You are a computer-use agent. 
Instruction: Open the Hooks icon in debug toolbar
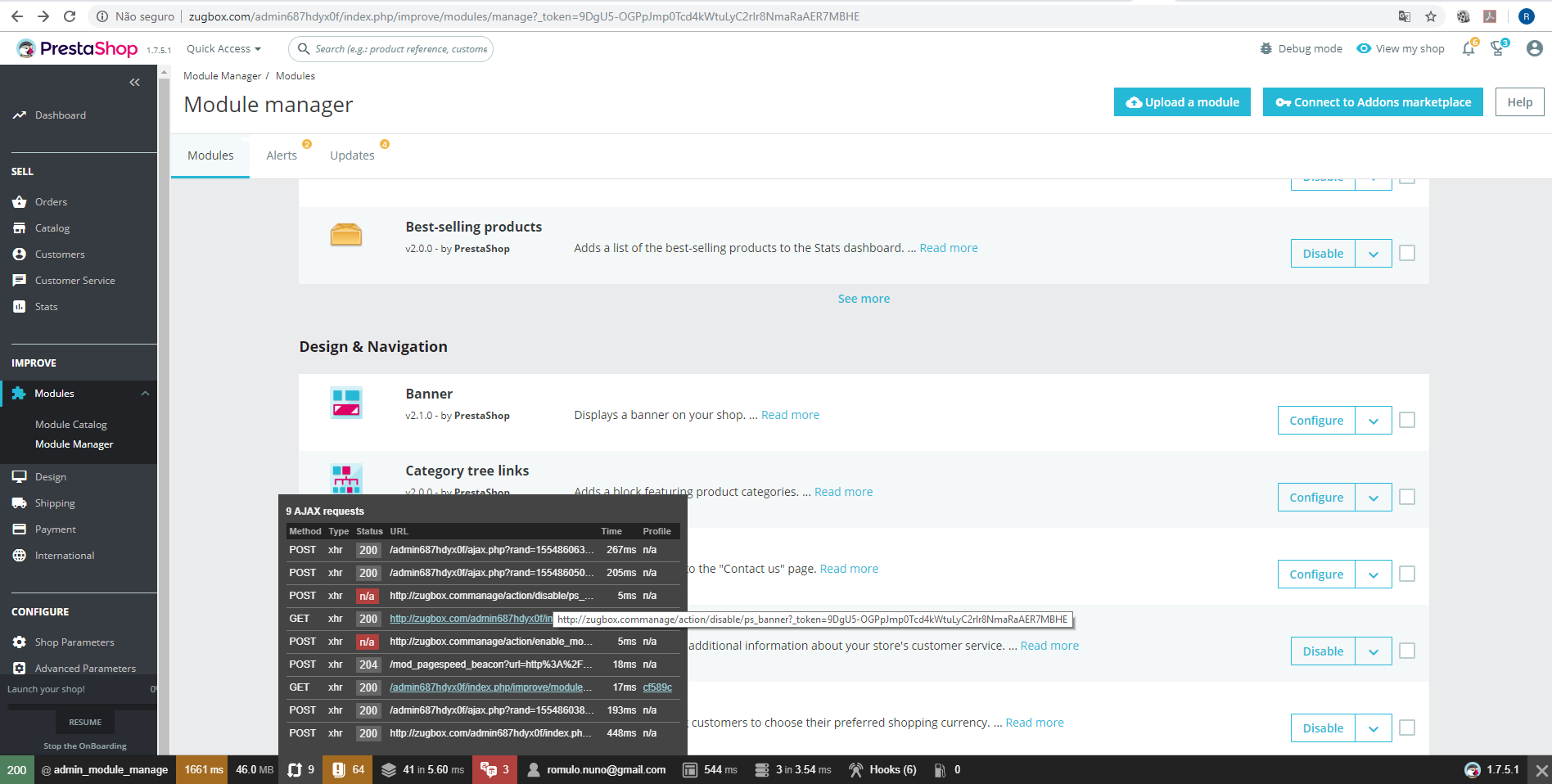[855, 770]
